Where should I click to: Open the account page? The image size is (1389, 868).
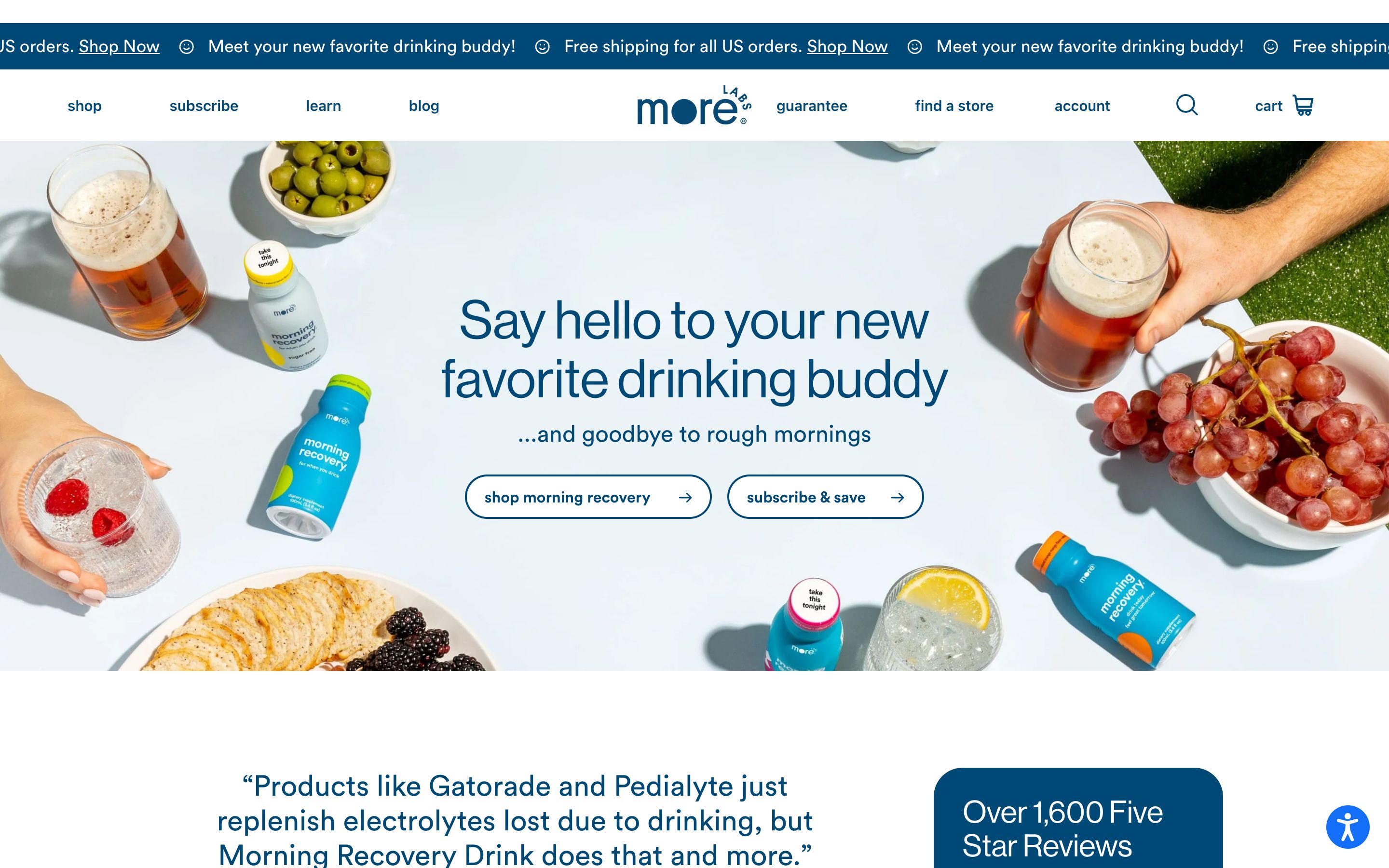click(1082, 106)
